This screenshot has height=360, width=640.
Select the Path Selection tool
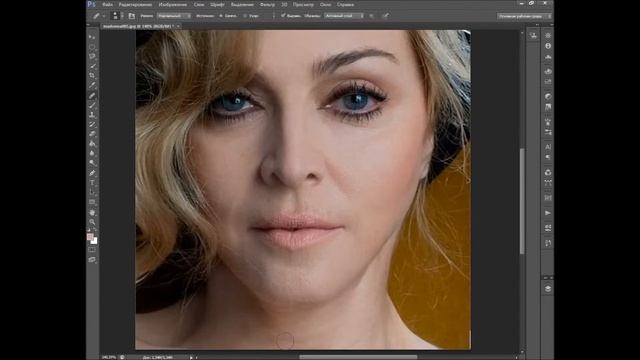click(92, 192)
